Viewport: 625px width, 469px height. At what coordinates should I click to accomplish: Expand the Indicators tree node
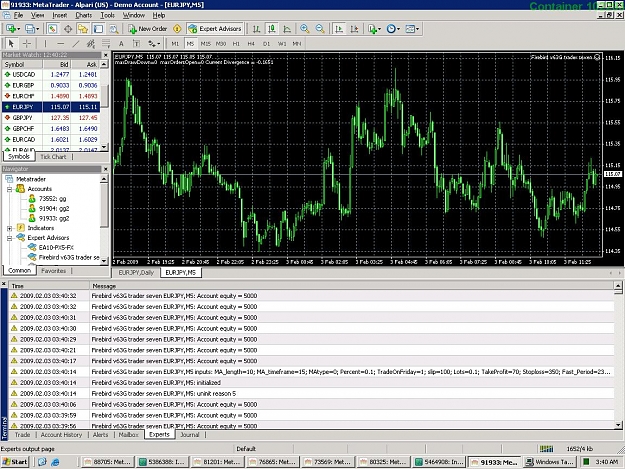(x=10, y=228)
